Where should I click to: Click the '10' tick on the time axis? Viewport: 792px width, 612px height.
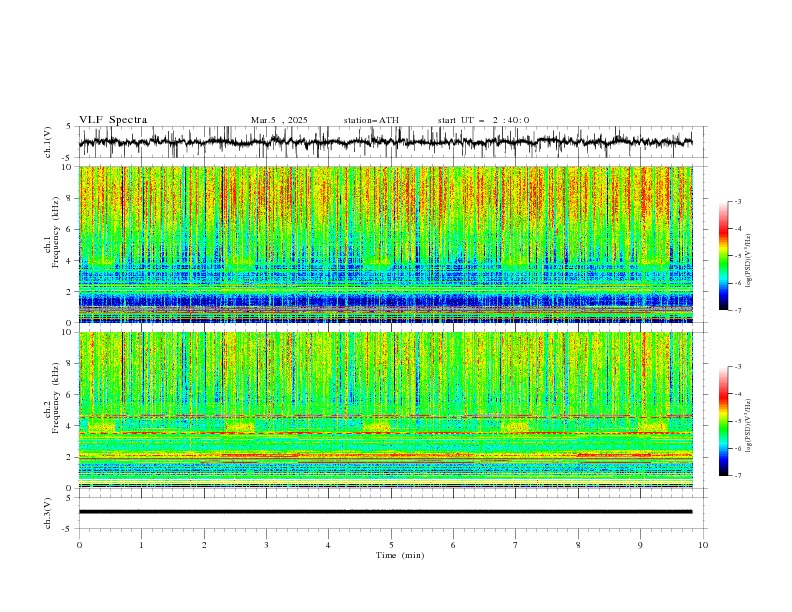click(x=703, y=545)
